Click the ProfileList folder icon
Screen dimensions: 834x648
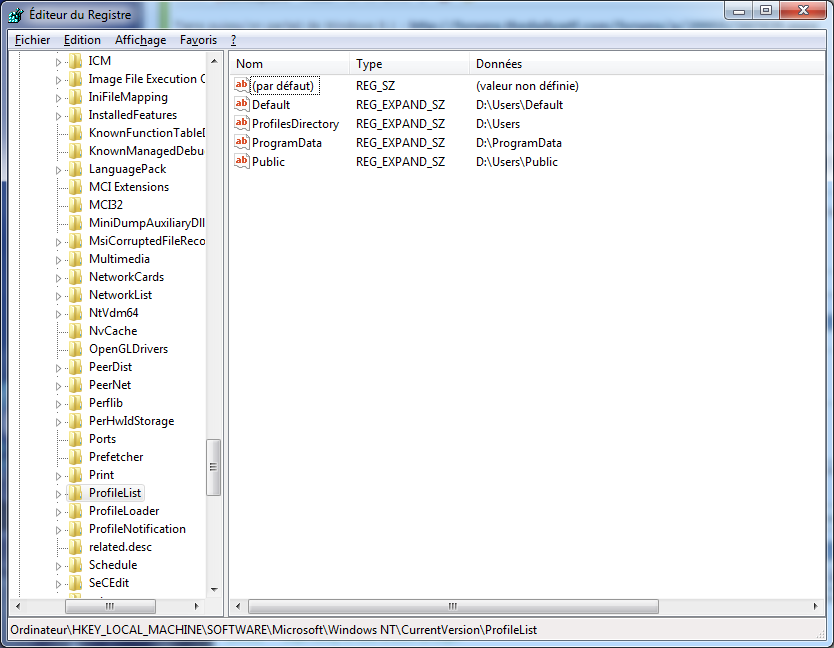coord(76,493)
